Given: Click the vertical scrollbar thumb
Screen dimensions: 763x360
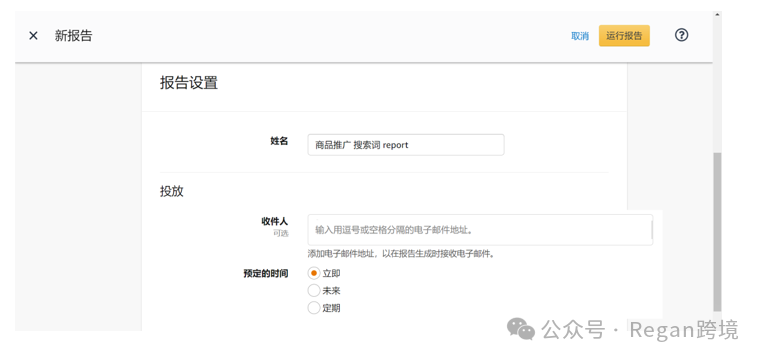Looking at the screenshot, I should (717, 232).
